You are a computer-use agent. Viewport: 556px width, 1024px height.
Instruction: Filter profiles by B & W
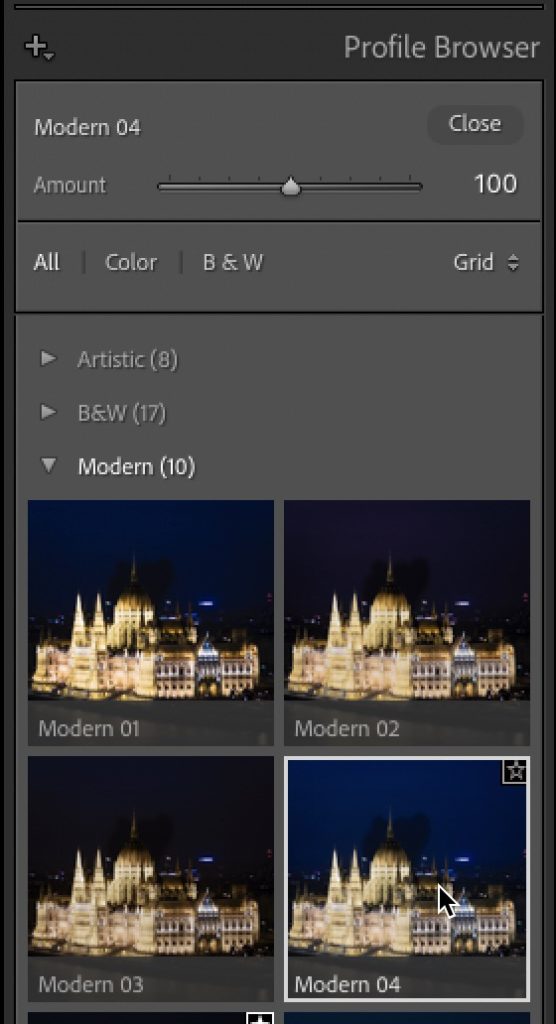click(233, 263)
